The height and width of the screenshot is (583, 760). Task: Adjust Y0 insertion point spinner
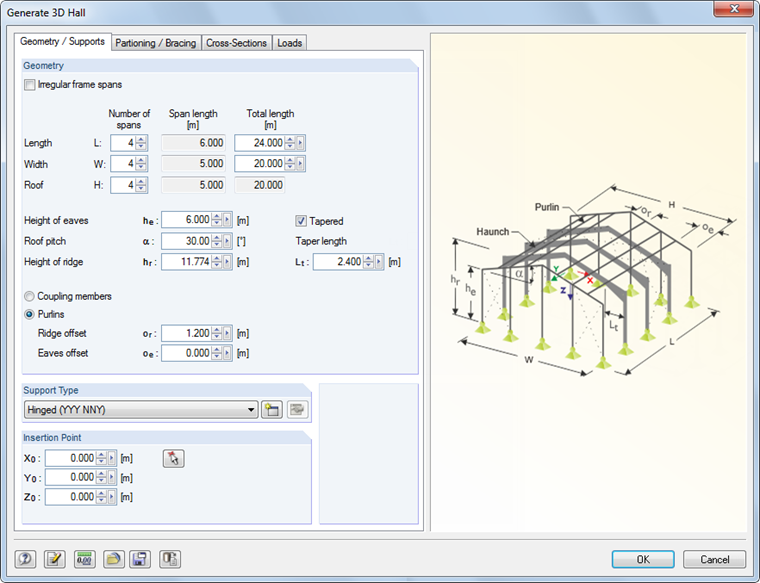101,477
